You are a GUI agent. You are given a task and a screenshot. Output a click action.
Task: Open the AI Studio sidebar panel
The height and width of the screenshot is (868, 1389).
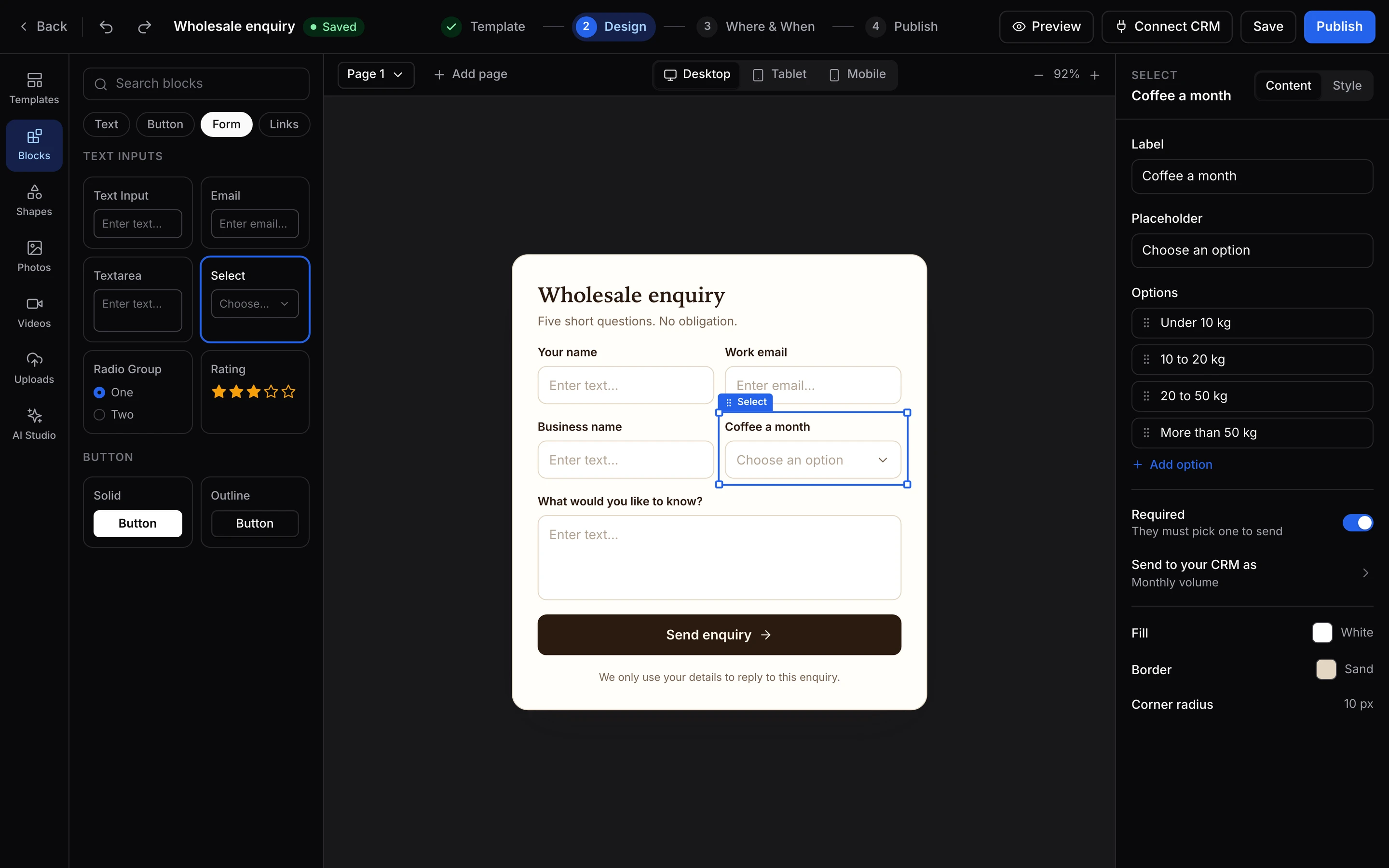tap(34, 424)
